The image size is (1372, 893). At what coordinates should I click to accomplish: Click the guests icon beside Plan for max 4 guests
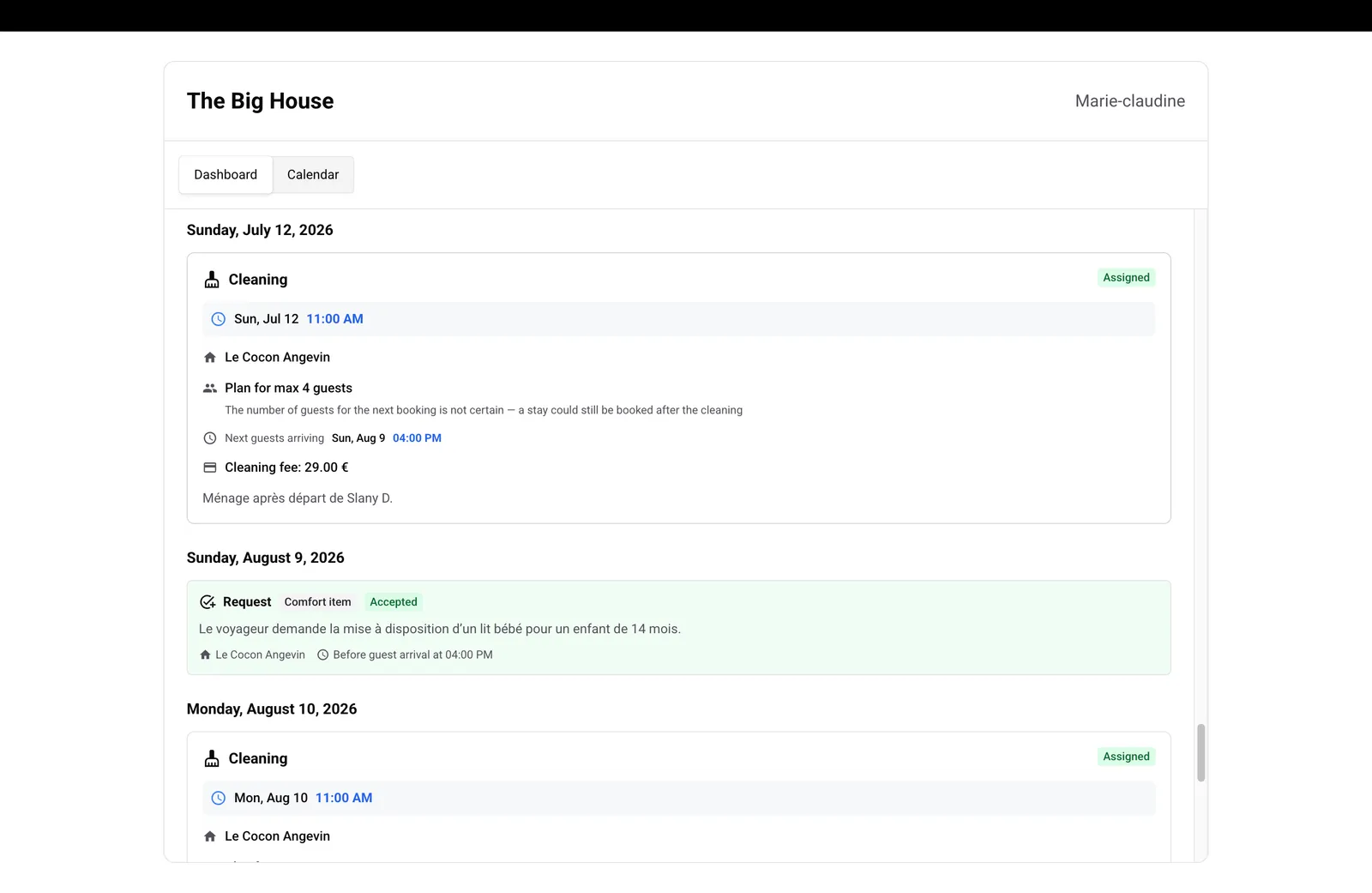click(x=210, y=388)
